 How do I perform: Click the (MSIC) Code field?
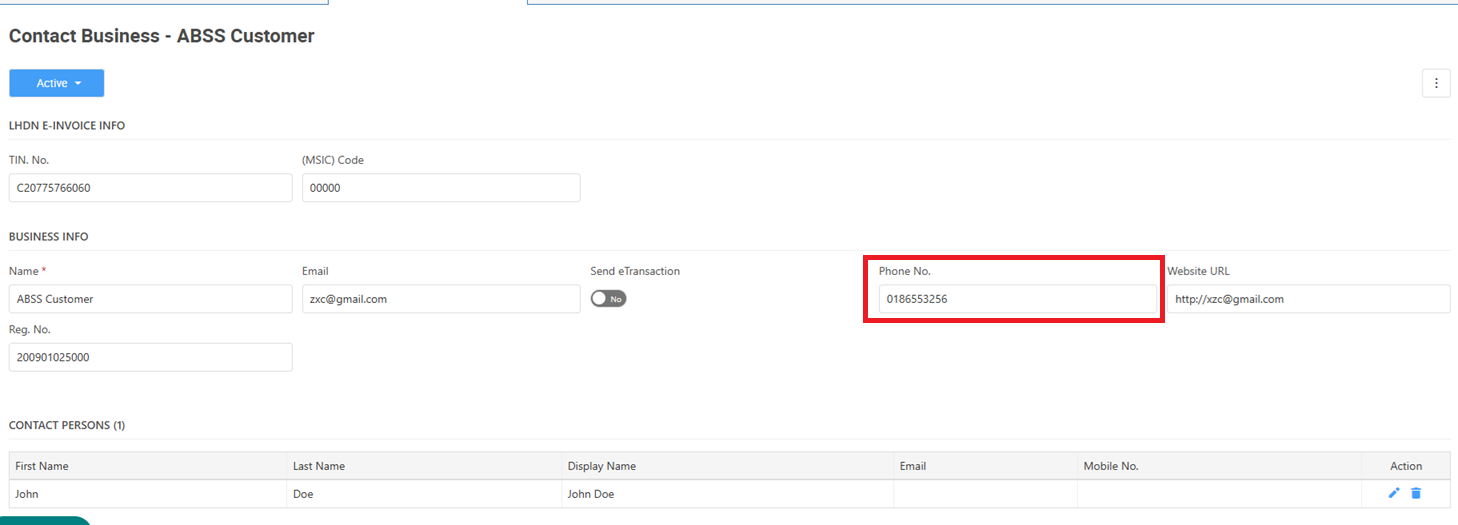click(x=441, y=188)
